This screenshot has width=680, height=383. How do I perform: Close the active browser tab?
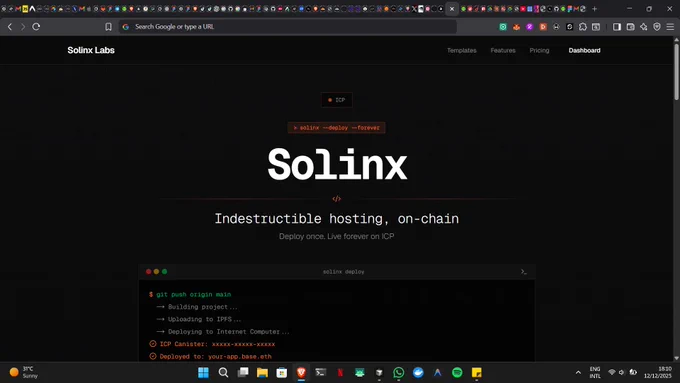click(452, 9)
